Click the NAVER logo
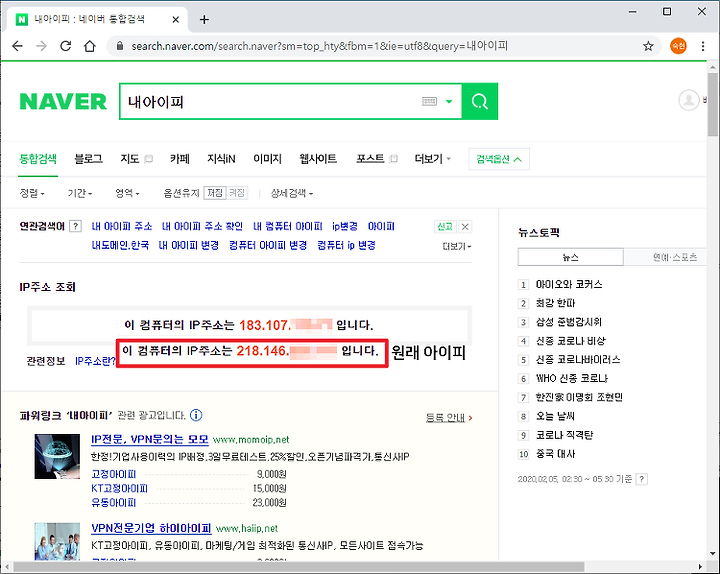720x574 pixels. 63,101
